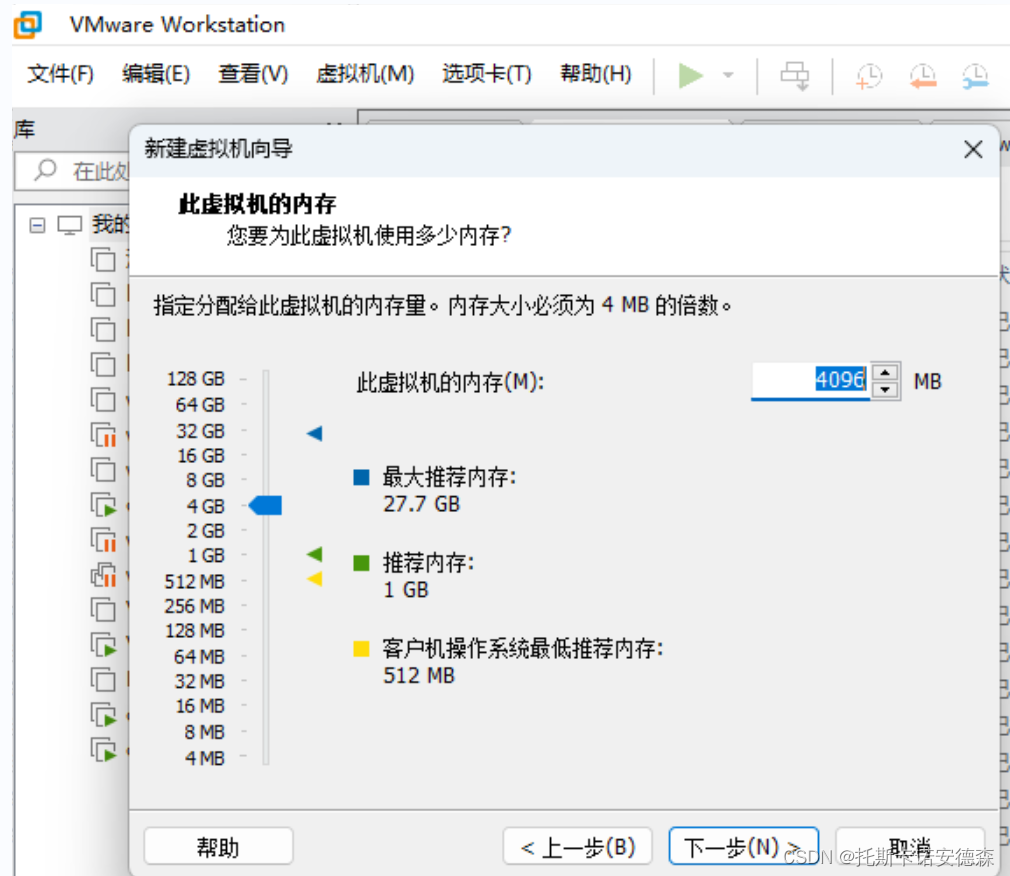Viewport: 1010px width, 876px height.
Task: Click the 27.7 GB value text
Action: pos(422,504)
